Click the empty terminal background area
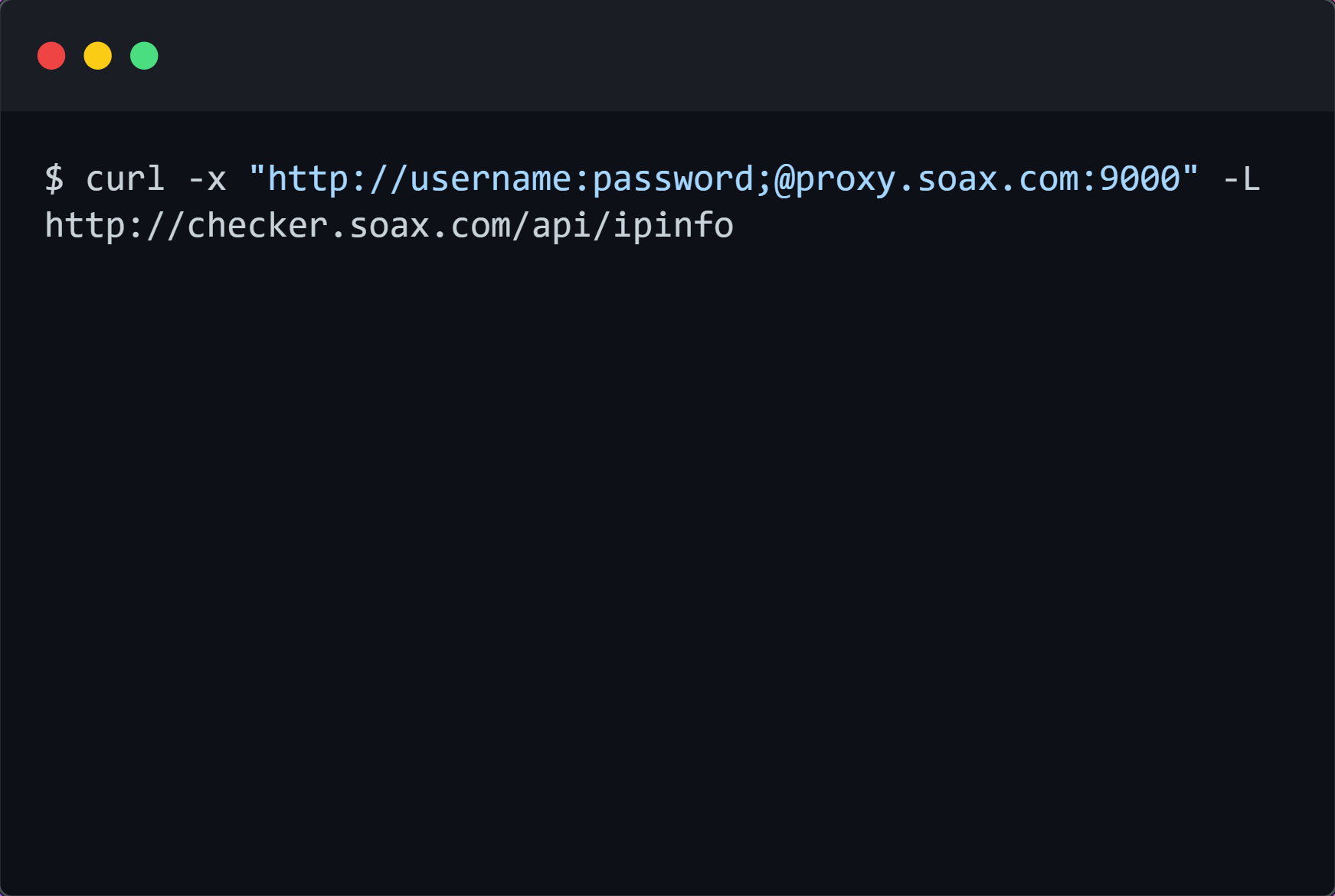 point(666,536)
